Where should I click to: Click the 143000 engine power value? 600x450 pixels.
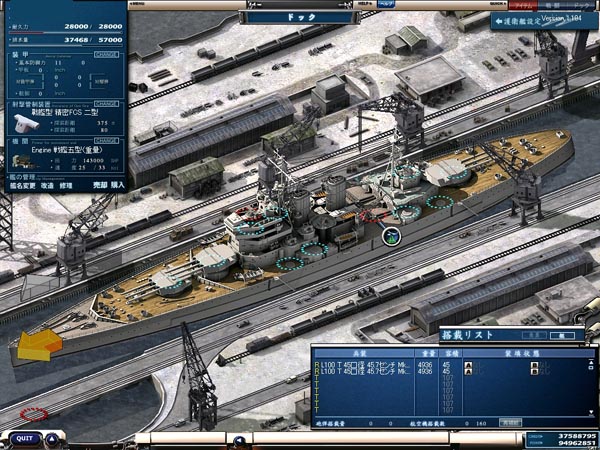[91, 161]
